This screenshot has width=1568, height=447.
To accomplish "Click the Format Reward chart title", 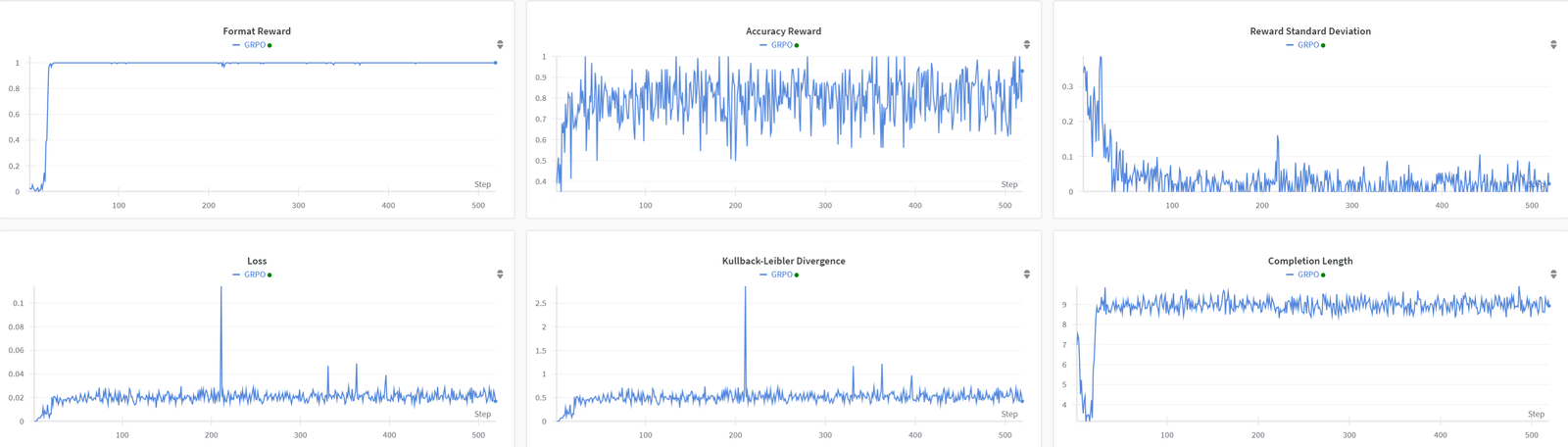I will coord(257,31).
